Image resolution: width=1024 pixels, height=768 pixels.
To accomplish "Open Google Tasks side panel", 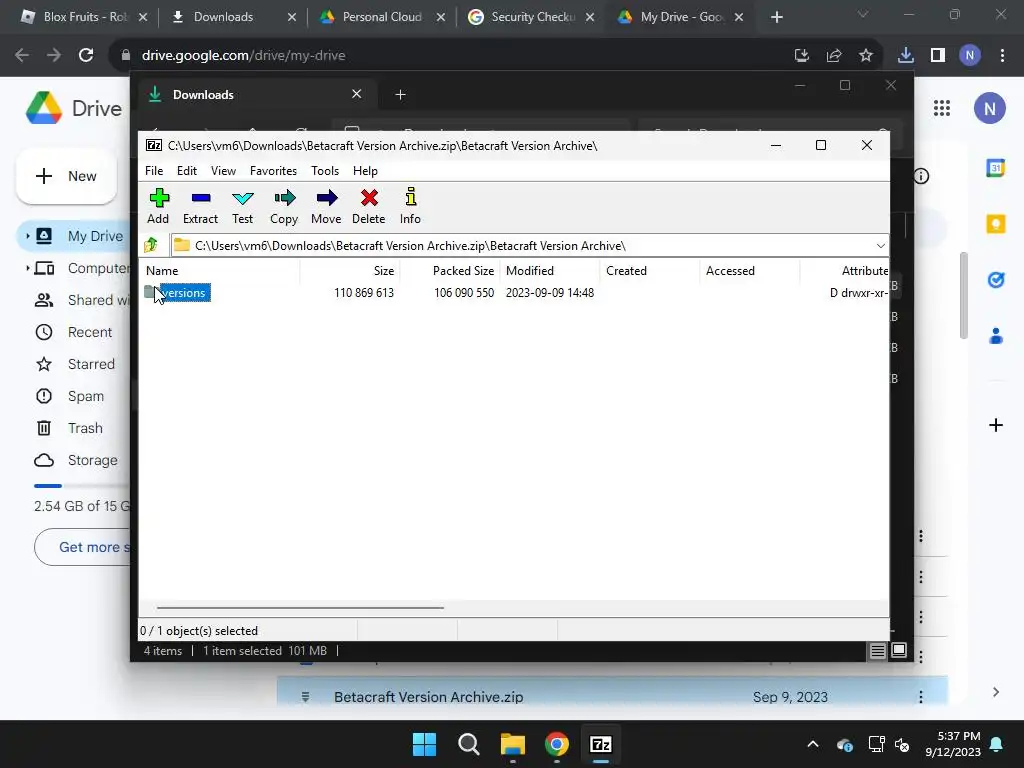I will pyautogui.click(x=996, y=280).
